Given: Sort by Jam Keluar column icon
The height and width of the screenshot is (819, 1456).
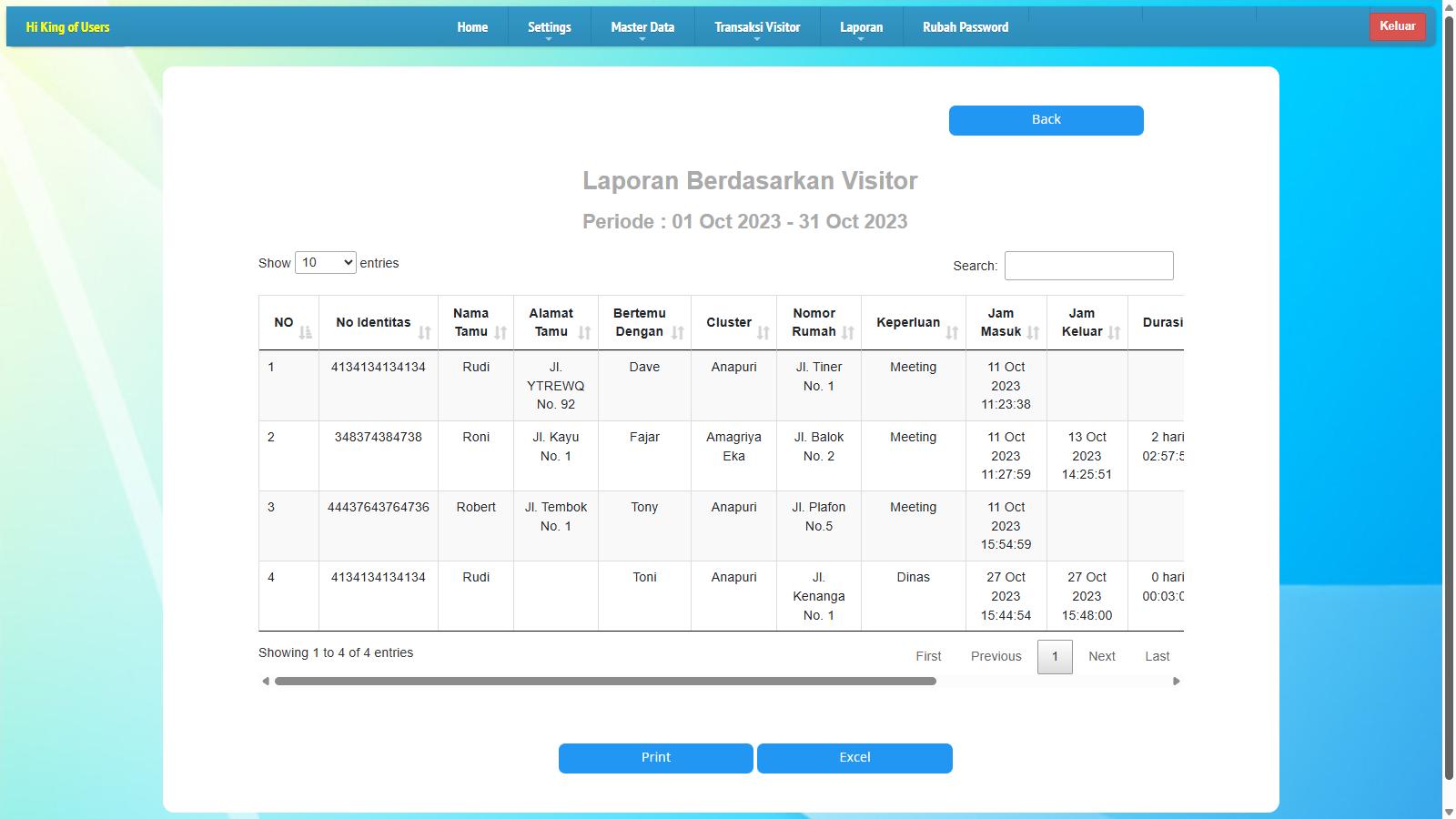Looking at the screenshot, I should [x=1114, y=333].
